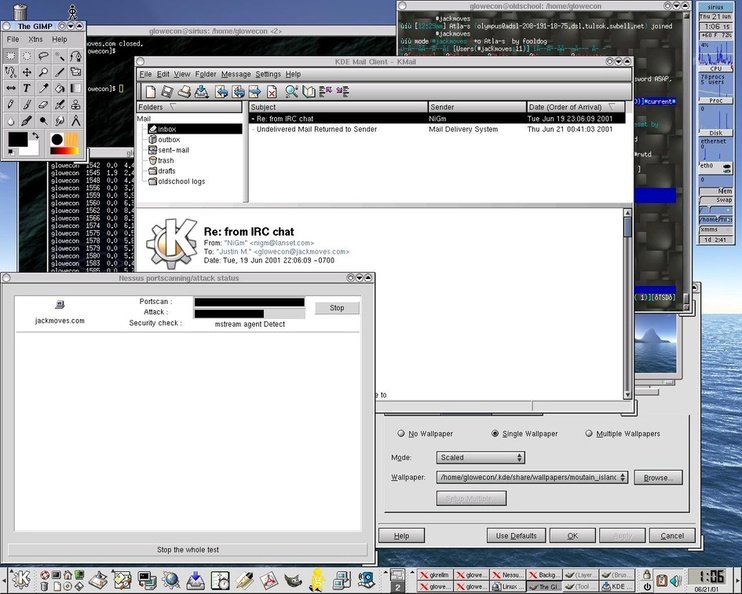Image resolution: width=742 pixels, height=594 pixels.
Task: Open the Message menu in KMail
Action: tap(236, 74)
